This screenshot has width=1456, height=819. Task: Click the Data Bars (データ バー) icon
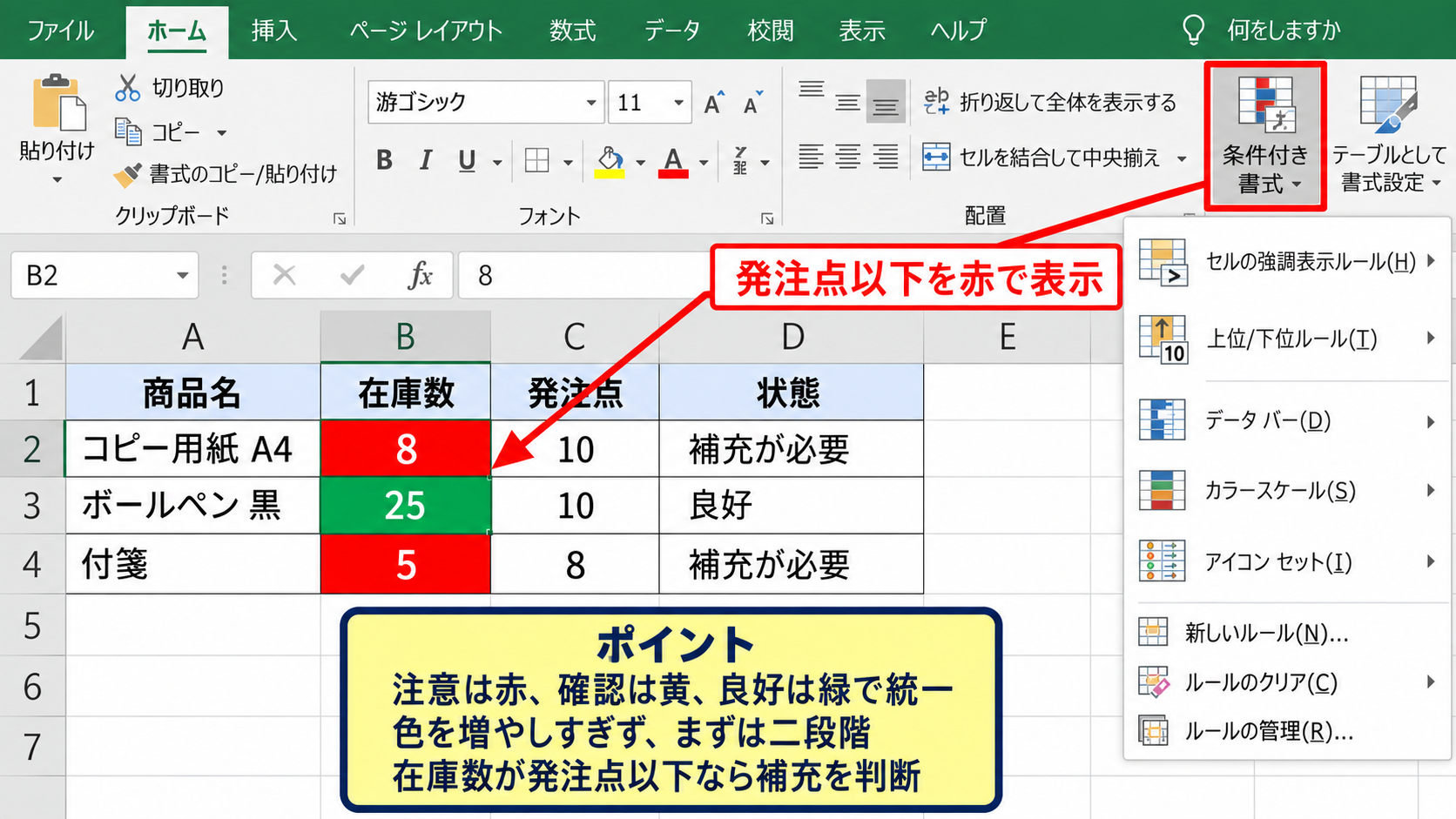click(x=1162, y=420)
